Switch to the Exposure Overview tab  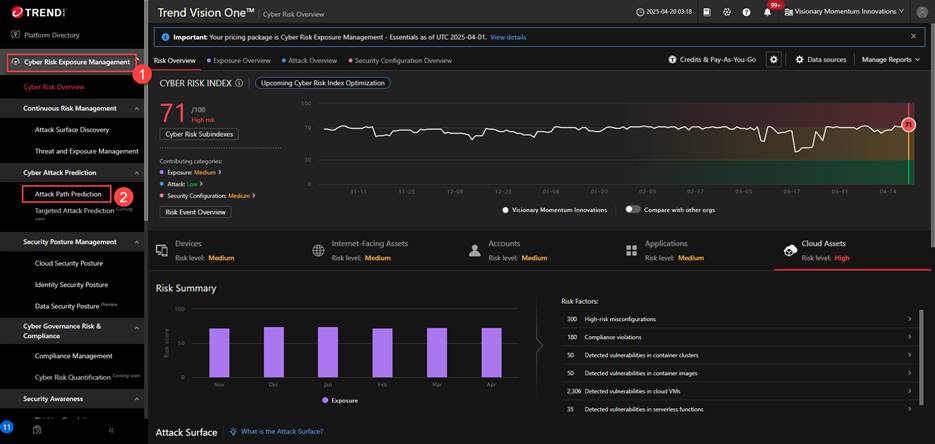click(x=242, y=60)
